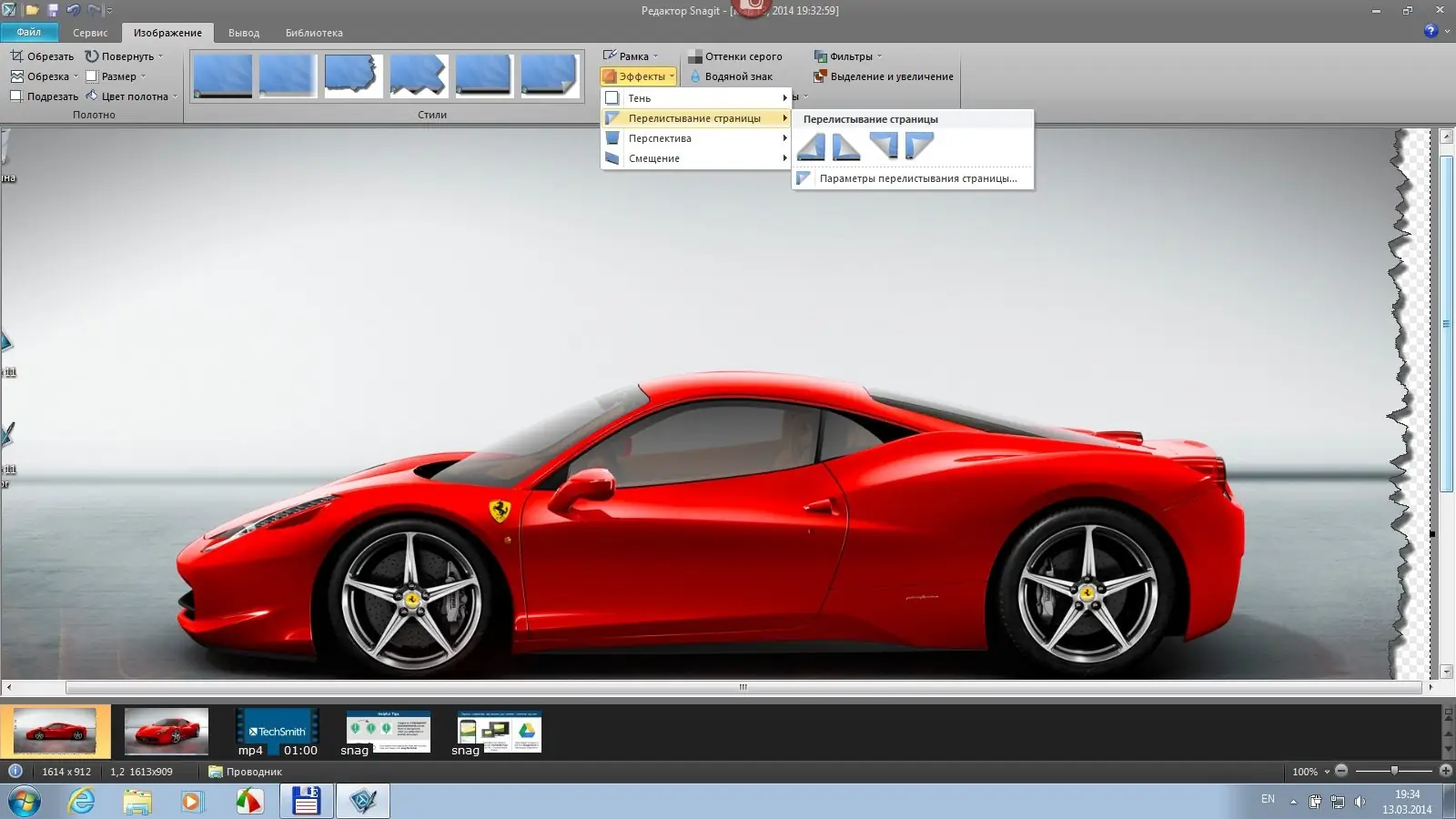Click the blue help question mark icon
The height and width of the screenshot is (819, 1456).
point(1431,31)
